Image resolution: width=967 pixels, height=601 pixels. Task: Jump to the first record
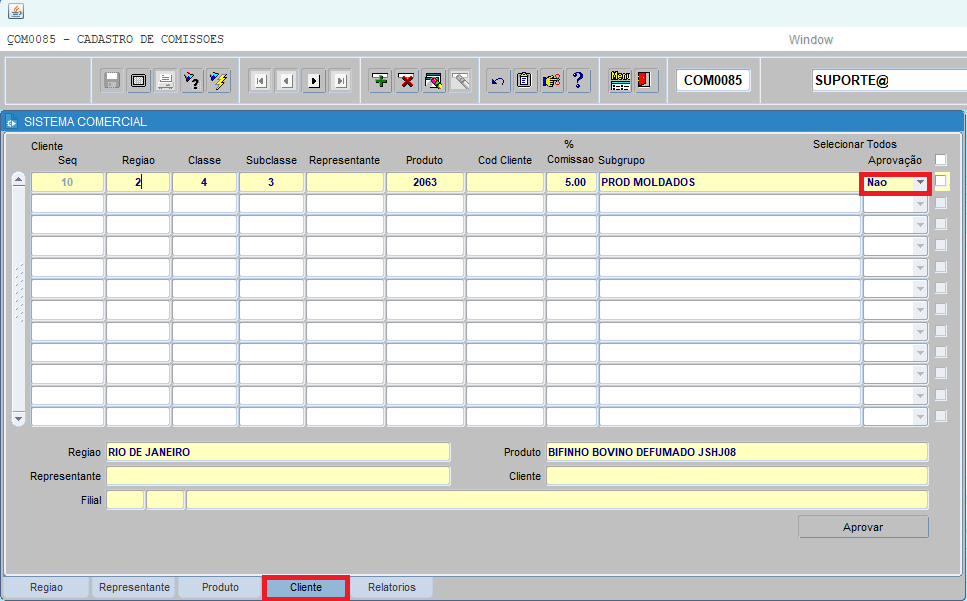pos(261,81)
